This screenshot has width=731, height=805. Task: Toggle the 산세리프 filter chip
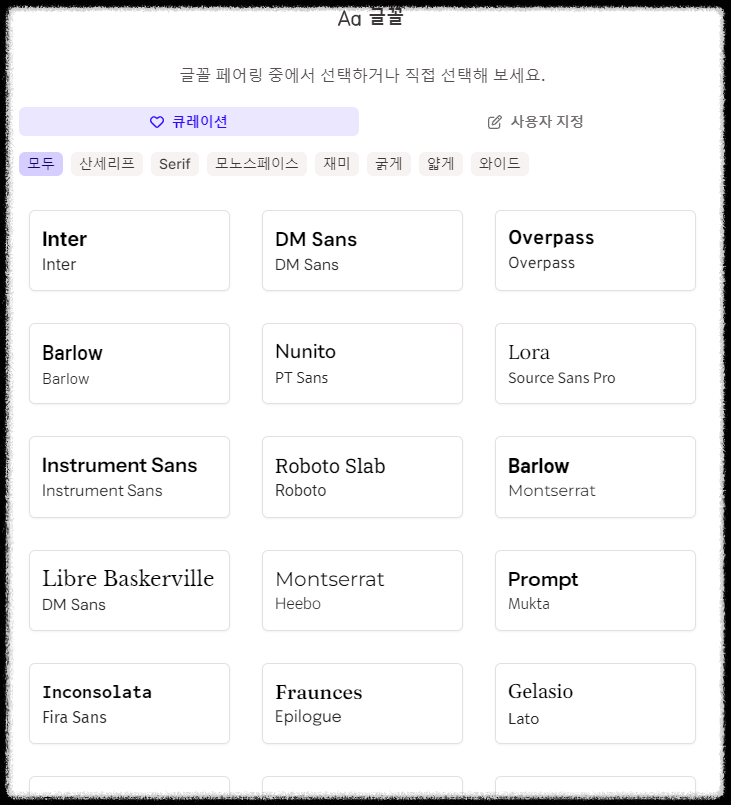point(105,163)
